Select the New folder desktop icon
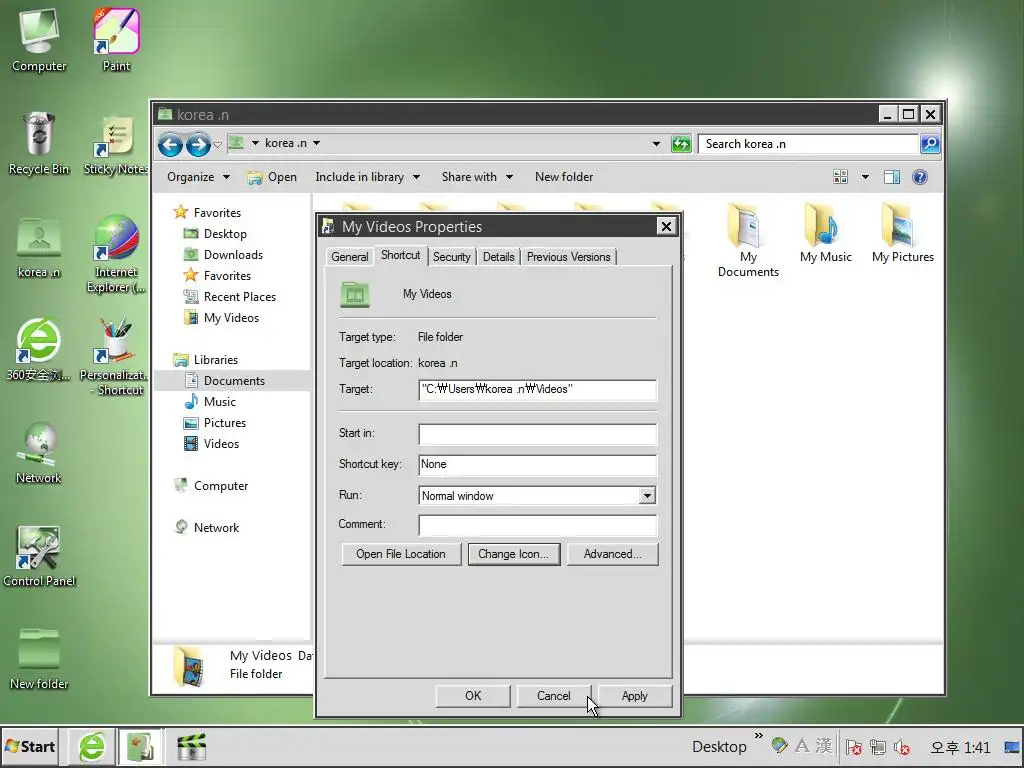This screenshot has width=1024, height=768. click(39, 658)
